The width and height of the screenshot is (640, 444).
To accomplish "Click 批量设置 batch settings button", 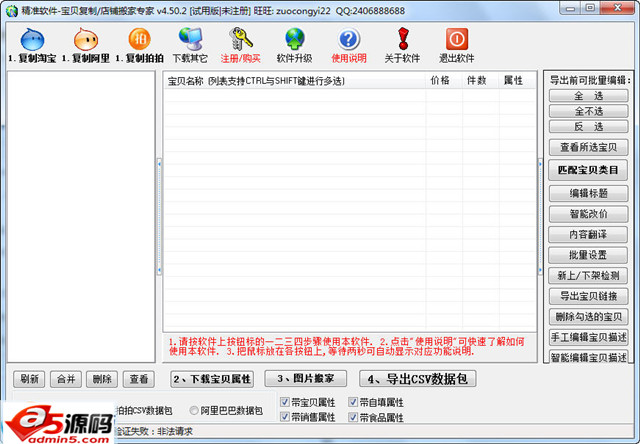I will click(588, 255).
